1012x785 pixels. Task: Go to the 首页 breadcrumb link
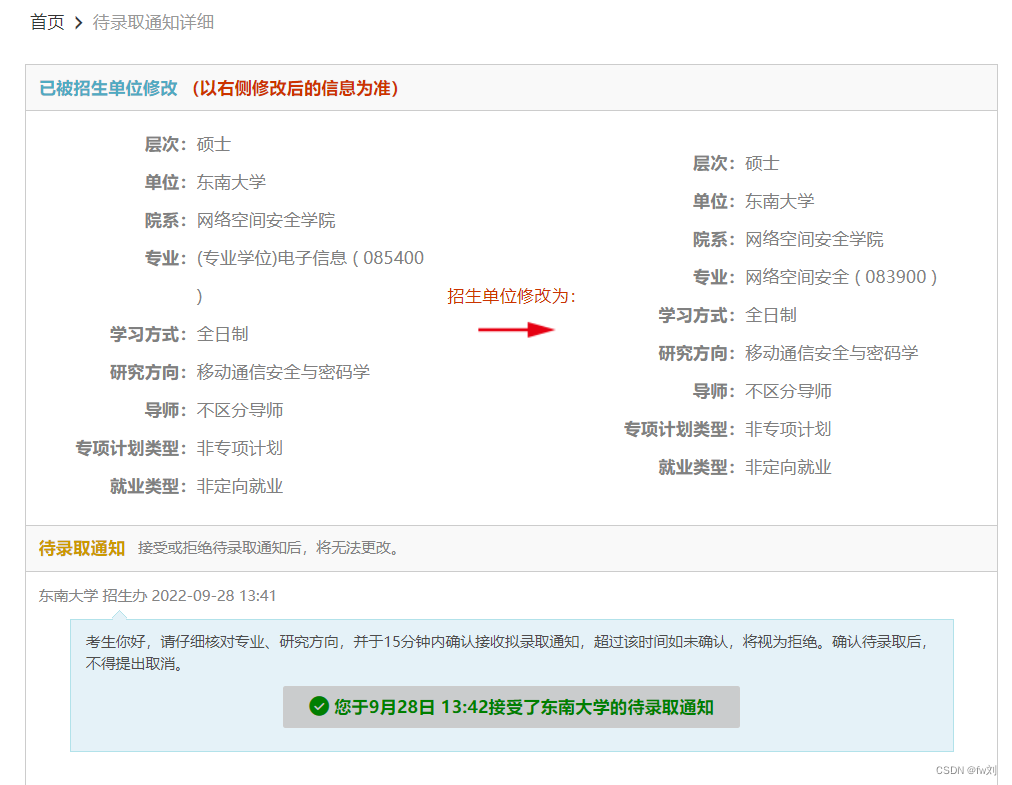tap(47, 23)
